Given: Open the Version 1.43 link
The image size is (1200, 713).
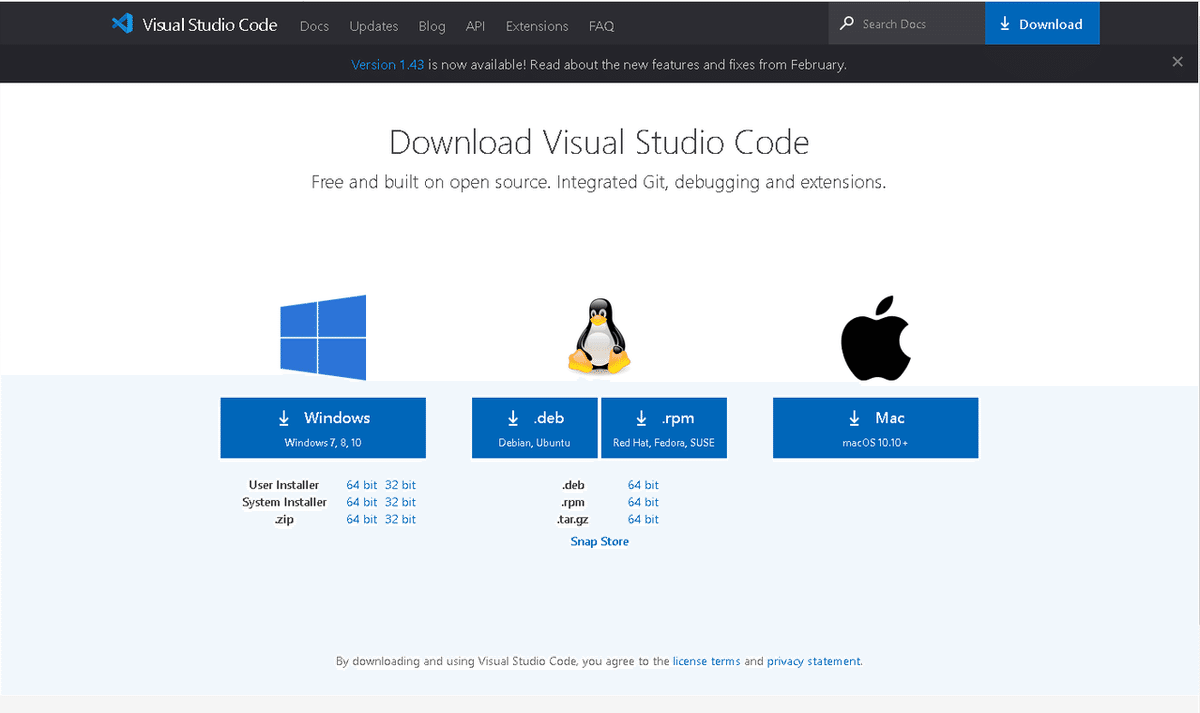Looking at the screenshot, I should pyautogui.click(x=388, y=64).
